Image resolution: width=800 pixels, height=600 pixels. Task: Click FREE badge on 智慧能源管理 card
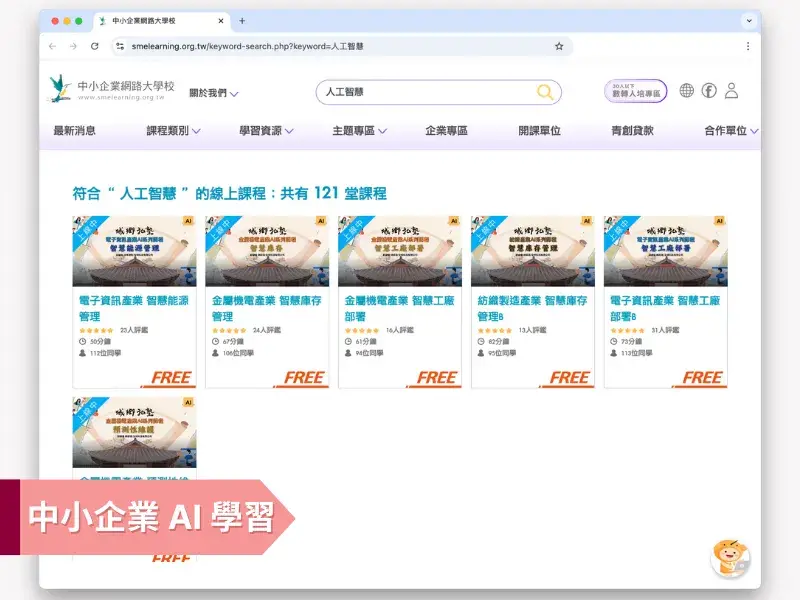(170, 378)
